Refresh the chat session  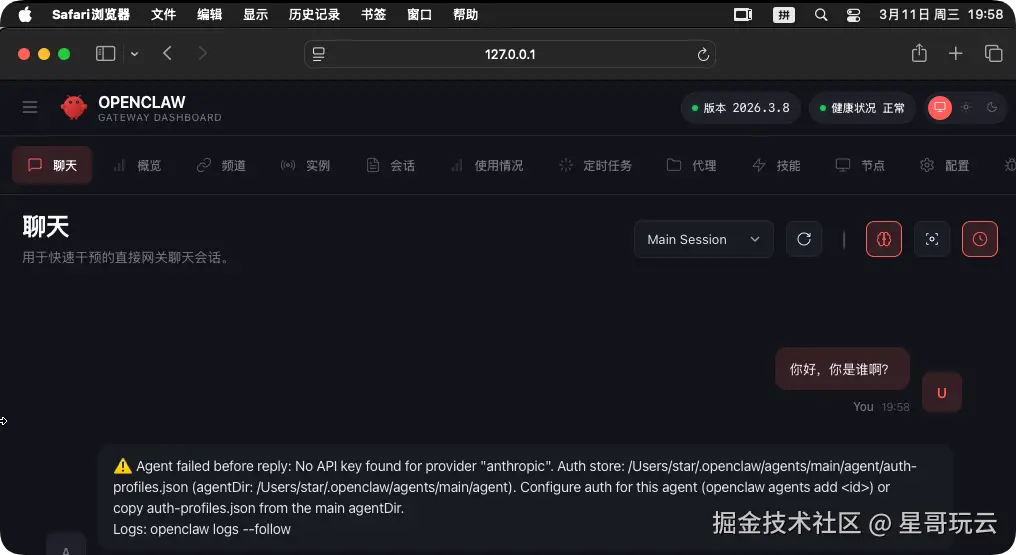click(x=804, y=239)
